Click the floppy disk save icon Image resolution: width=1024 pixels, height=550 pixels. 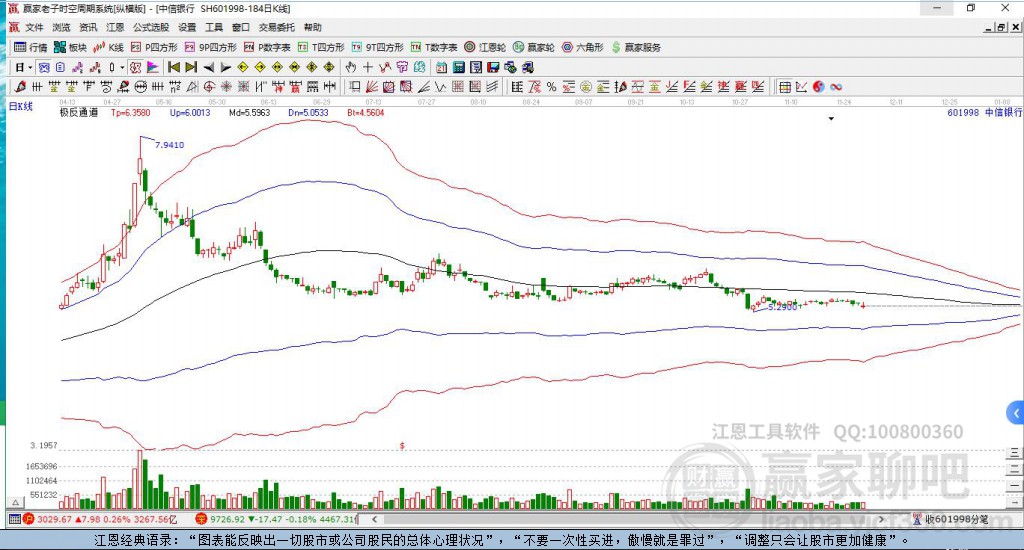[493, 67]
